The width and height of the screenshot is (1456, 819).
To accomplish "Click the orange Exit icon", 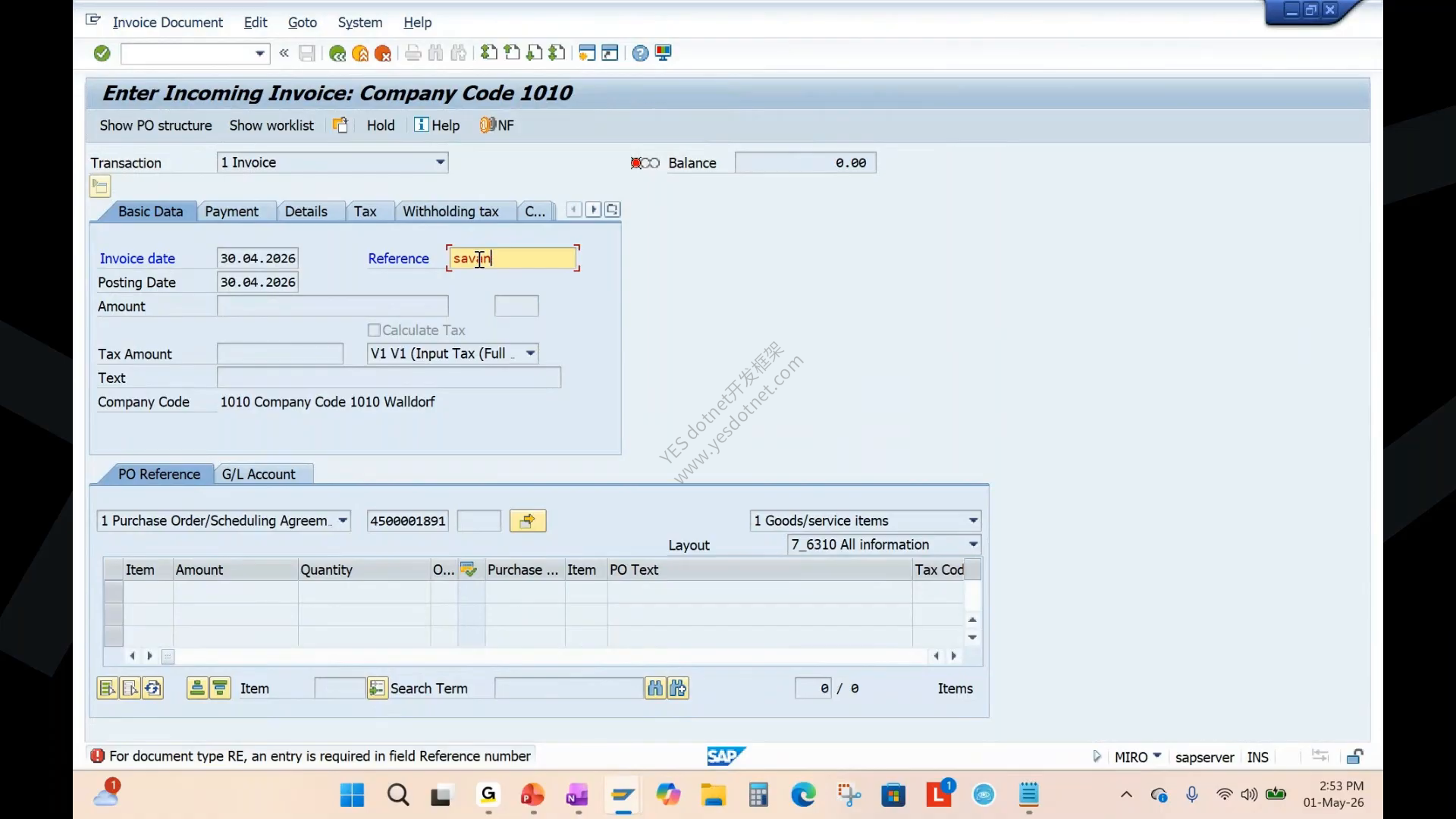I will [x=360, y=53].
